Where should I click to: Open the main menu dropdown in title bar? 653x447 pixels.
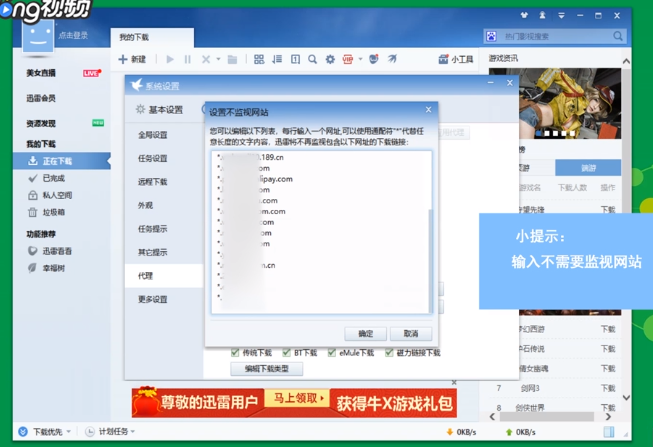point(561,15)
